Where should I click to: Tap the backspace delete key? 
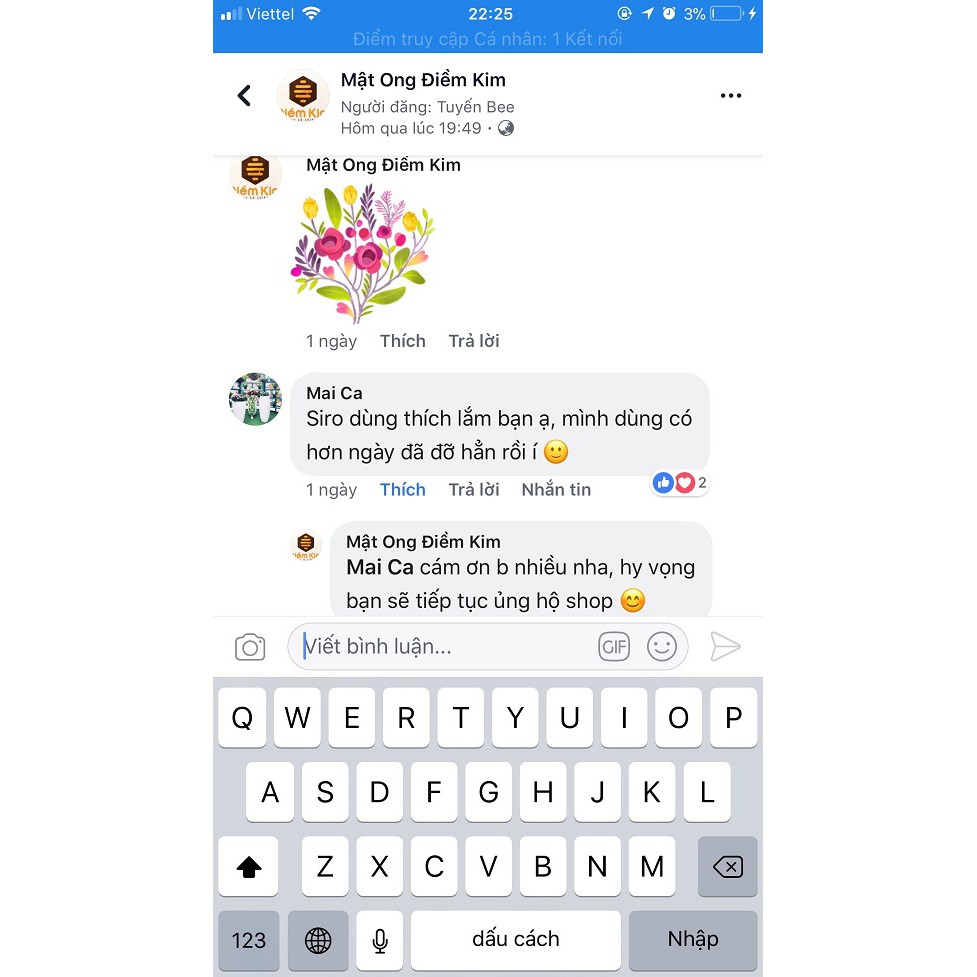[727, 866]
